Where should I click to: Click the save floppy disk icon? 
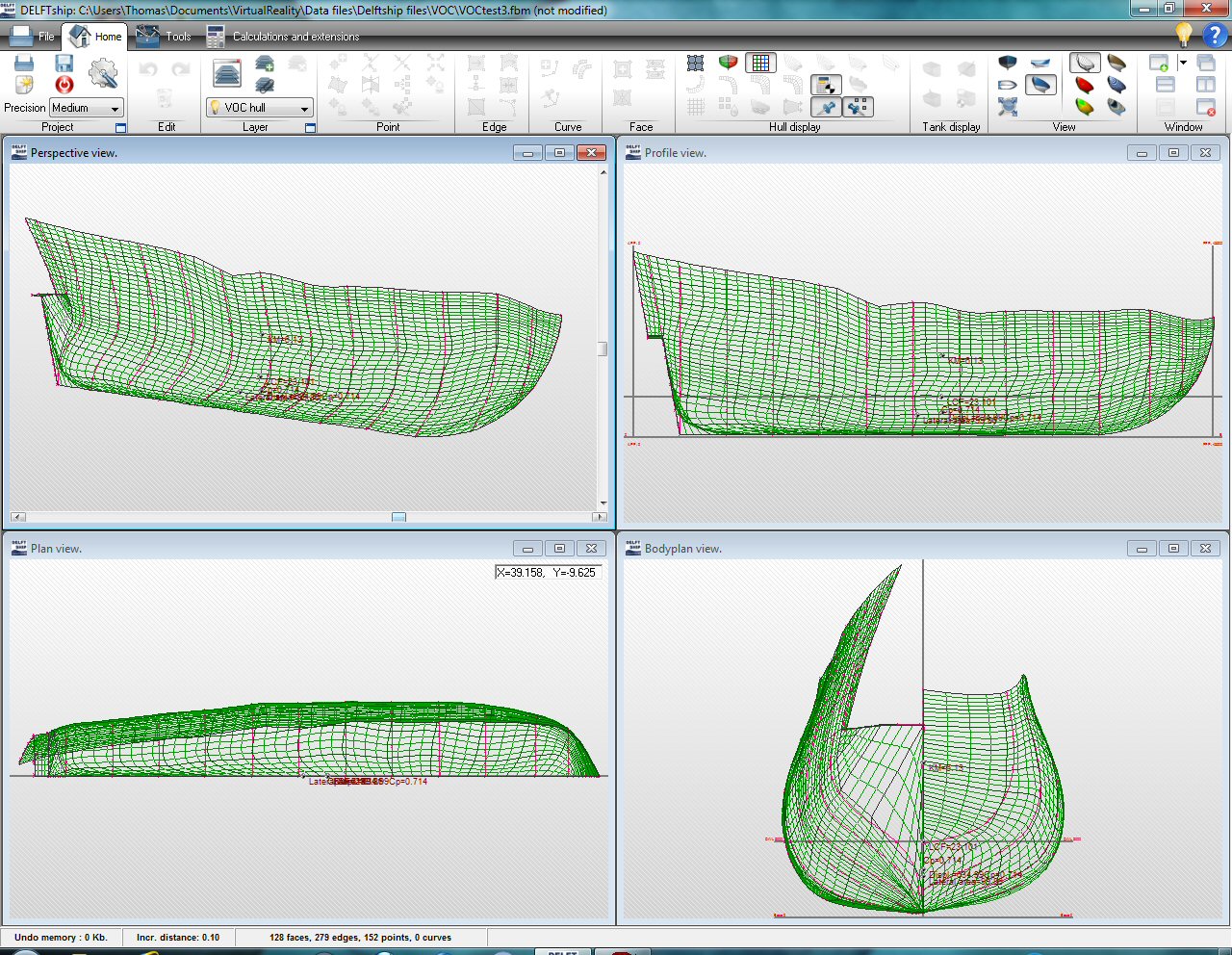pyautogui.click(x=64, y=64)
